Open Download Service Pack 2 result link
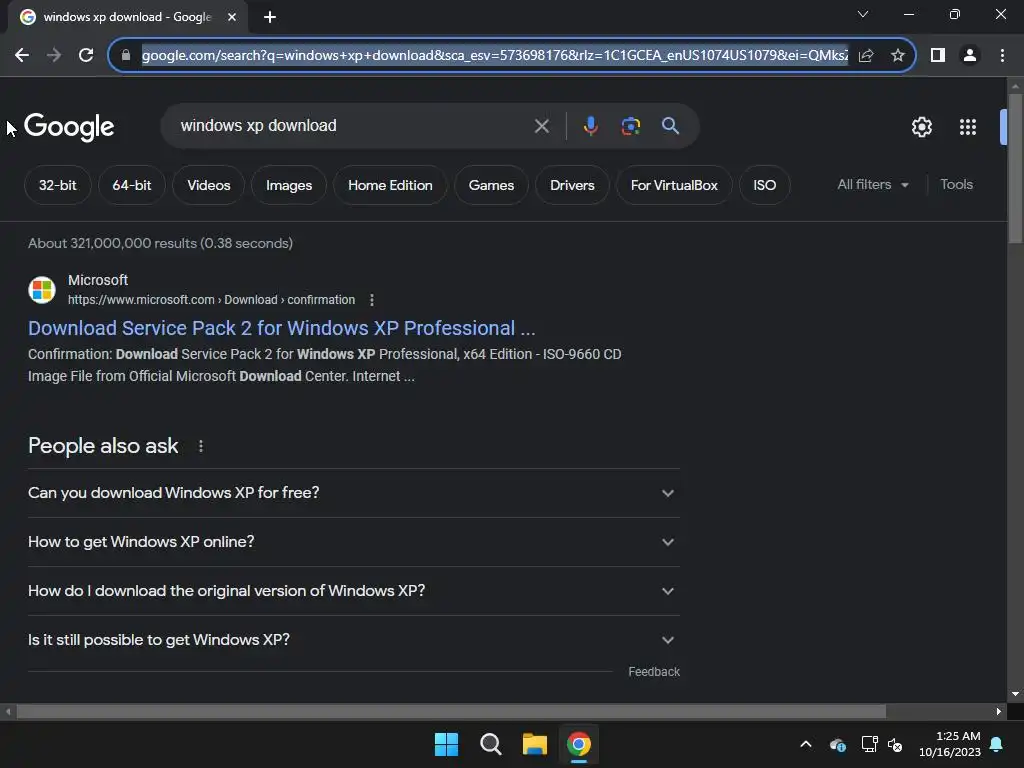This screenshot has width=1024, height=768. pyautogui.click(x=281, y=328)
